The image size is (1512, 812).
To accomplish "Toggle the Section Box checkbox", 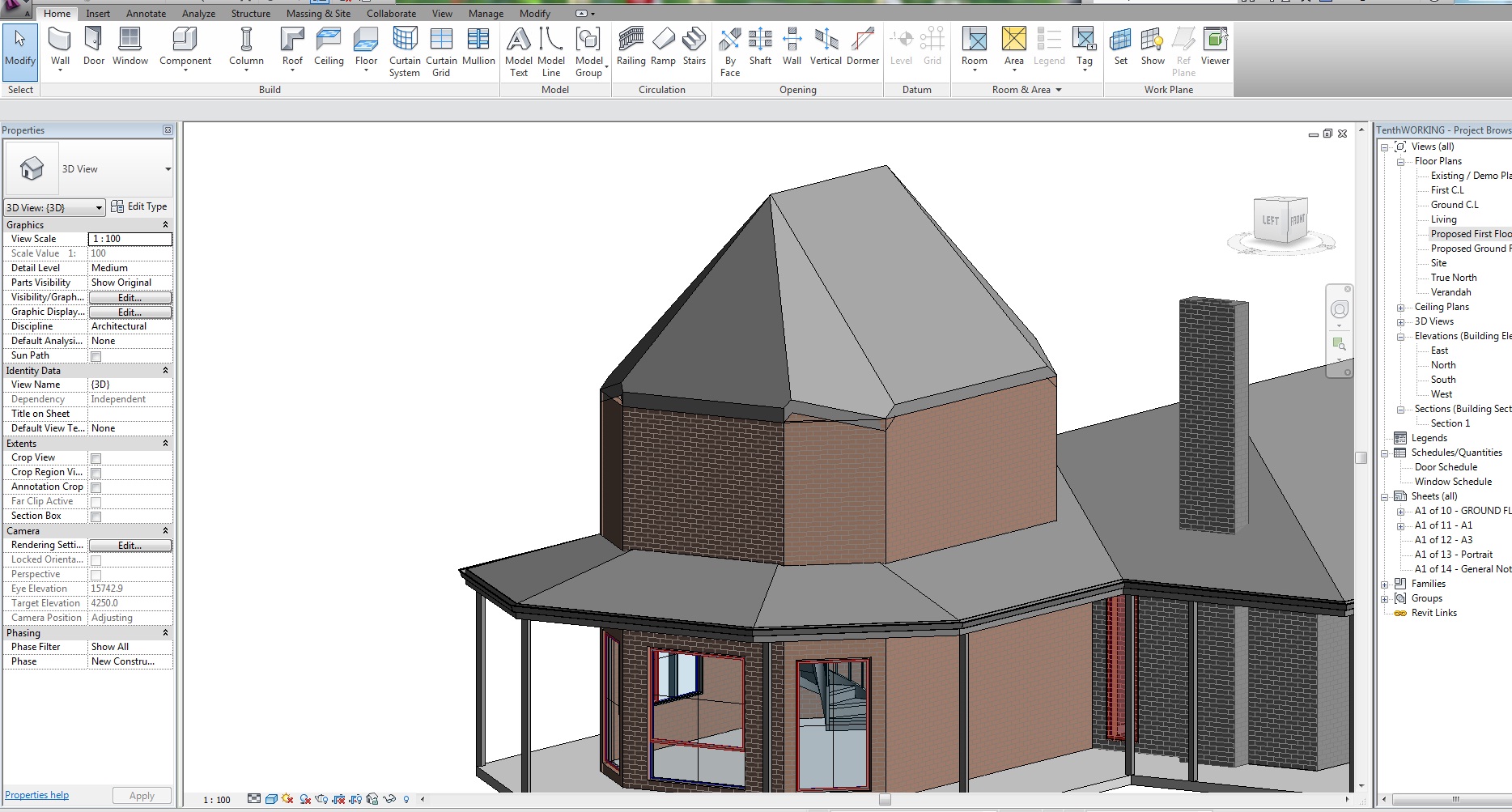I will pos(96,517).
